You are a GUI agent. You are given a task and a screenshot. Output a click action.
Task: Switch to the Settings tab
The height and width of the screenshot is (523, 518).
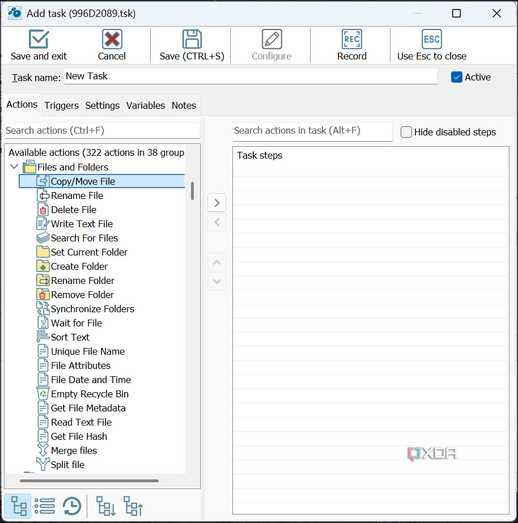coord(102,105)
